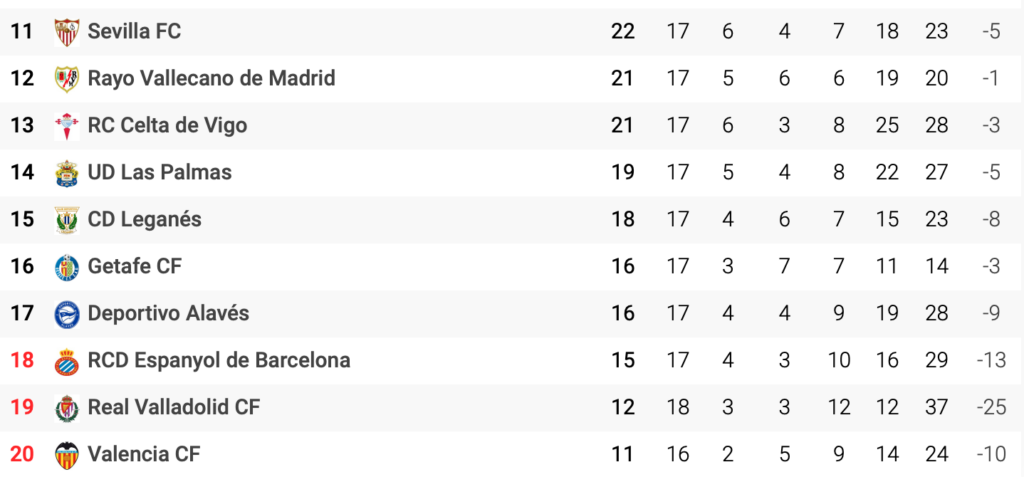The width and height of the screenshot is (1024, 477).
Task: Select the red position number 18
Action: click(22, 360)
